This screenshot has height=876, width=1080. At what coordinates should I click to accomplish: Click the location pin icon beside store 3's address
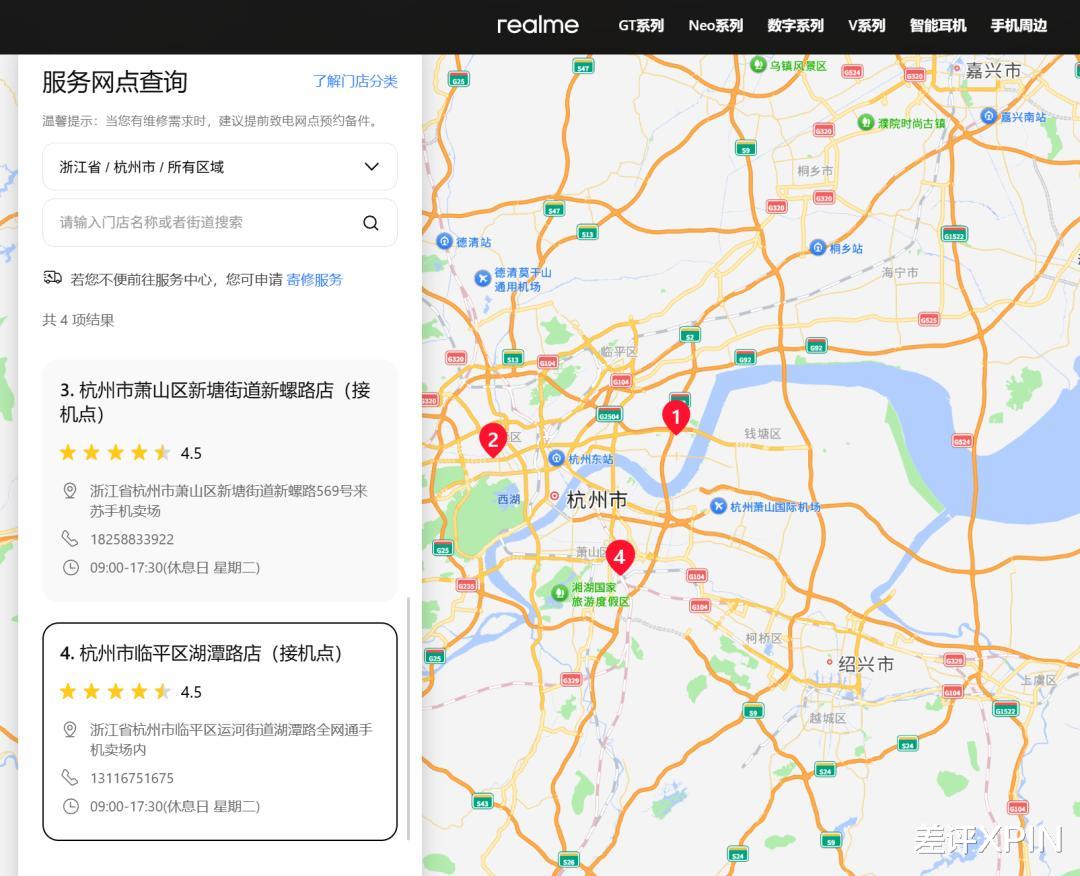coord(69,490)
